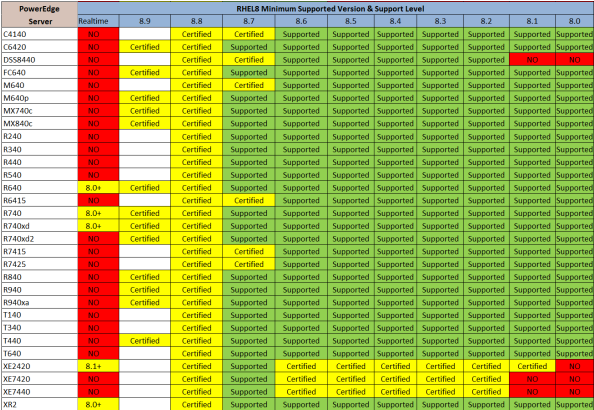Select the 8.2 Certified cell for XE2420
This screenshot has height=410, width=594.
tap(486, 366)
